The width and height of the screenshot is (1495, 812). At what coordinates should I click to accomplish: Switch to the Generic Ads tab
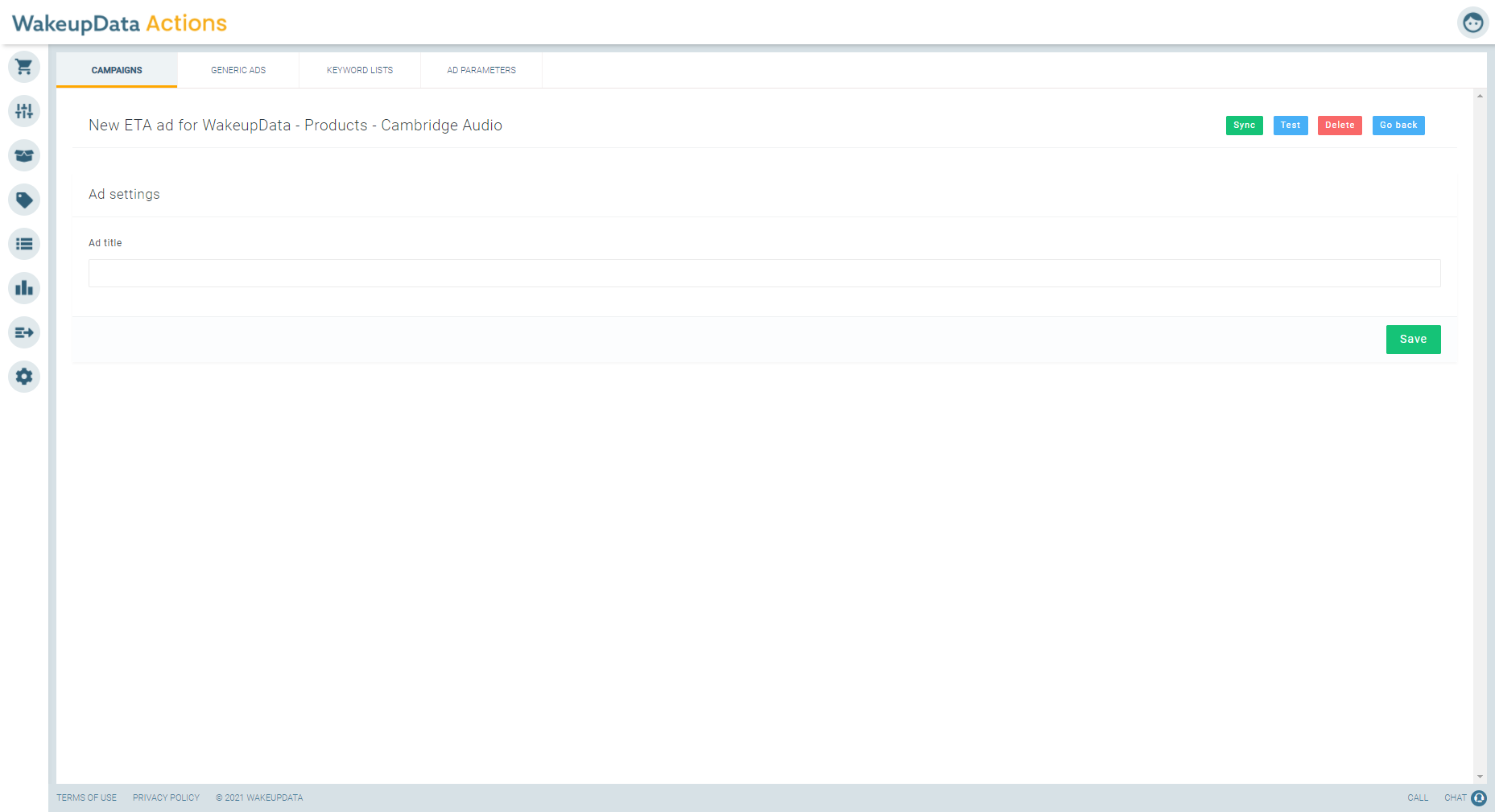pyautogui.click(x=238, y=70)
